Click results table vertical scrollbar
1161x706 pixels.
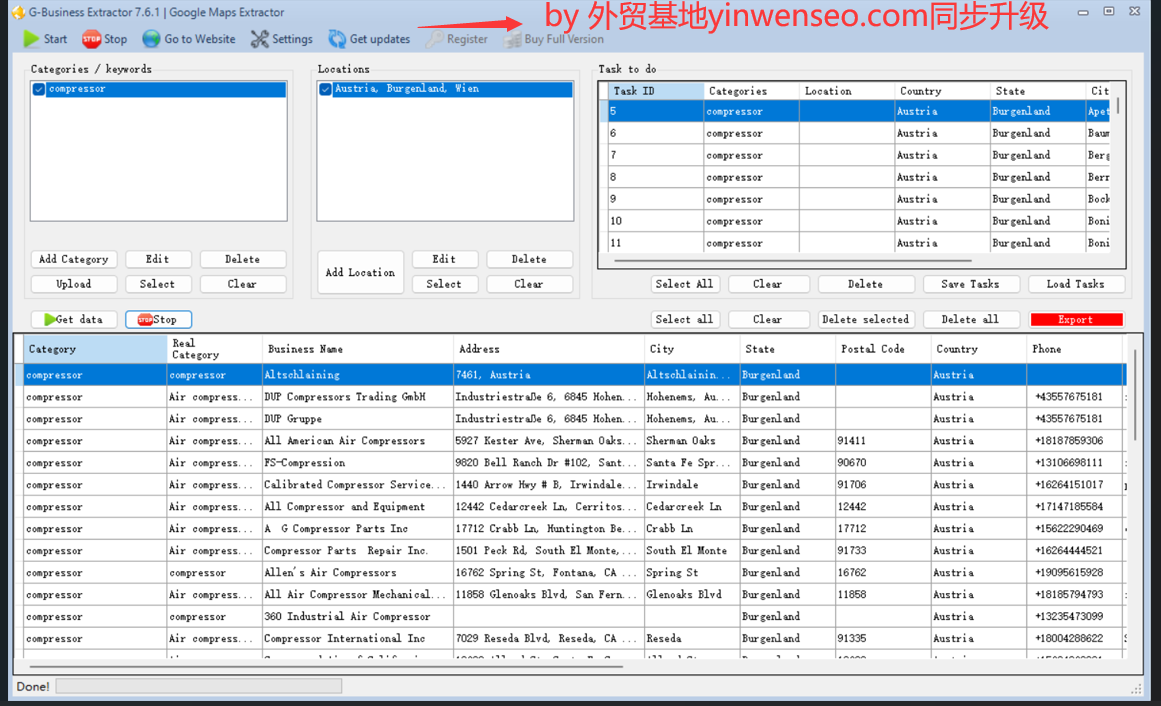(1134, 393)
